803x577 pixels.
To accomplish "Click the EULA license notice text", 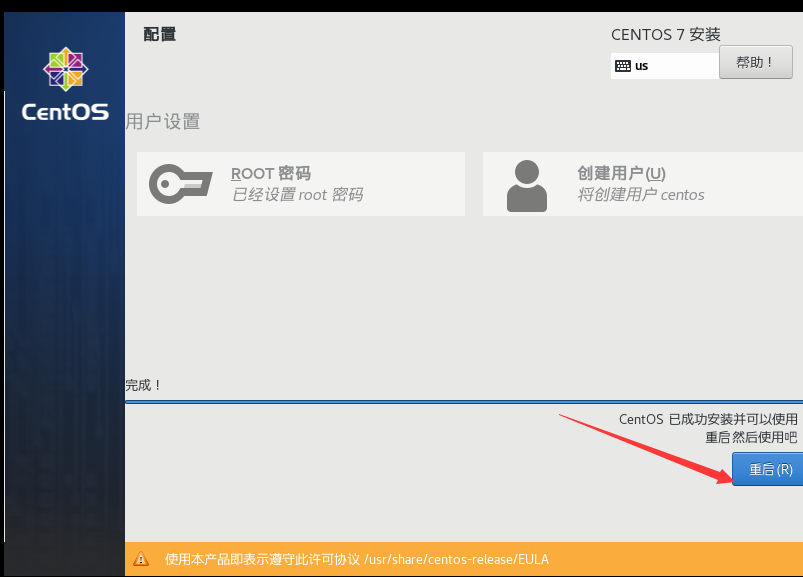I will click(356, 559).
